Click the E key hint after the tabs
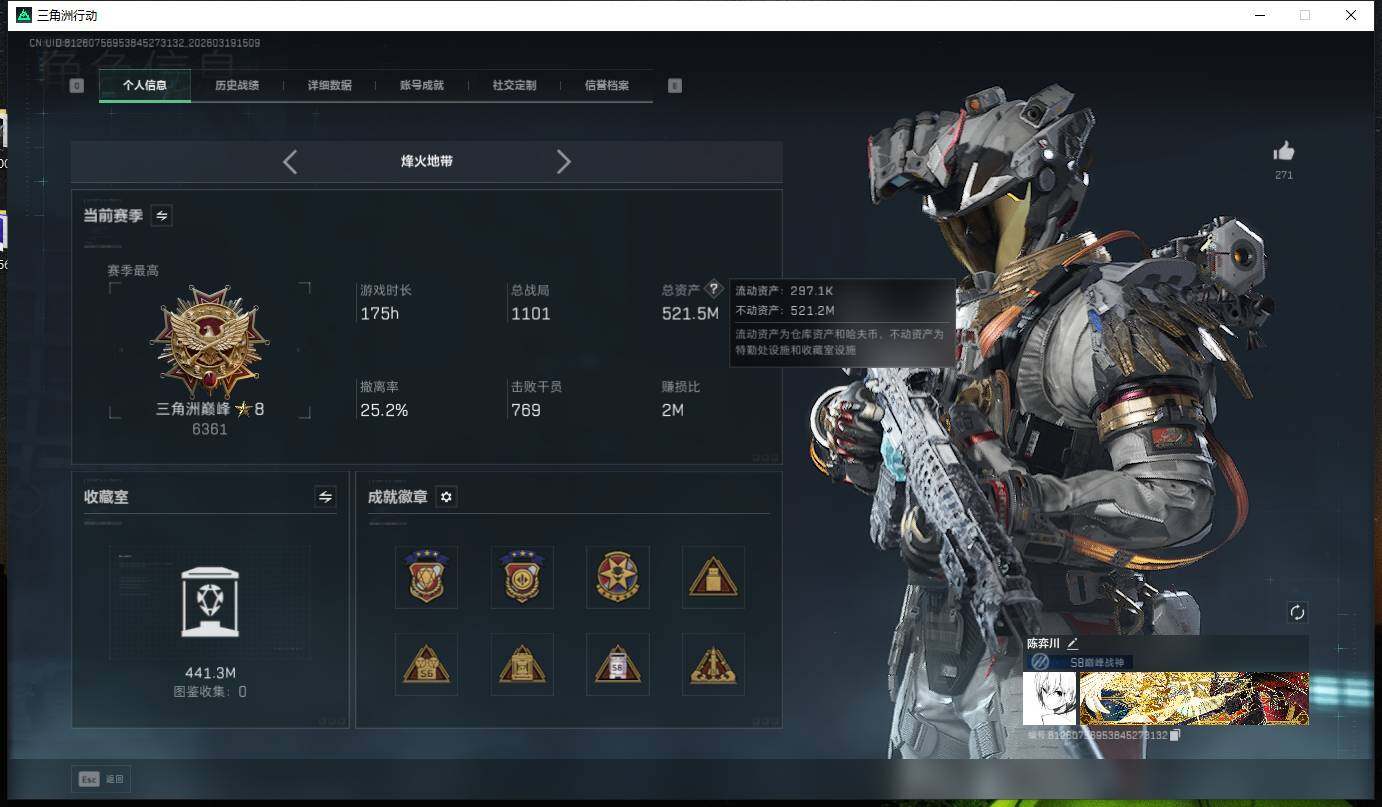 coord(675,86)
